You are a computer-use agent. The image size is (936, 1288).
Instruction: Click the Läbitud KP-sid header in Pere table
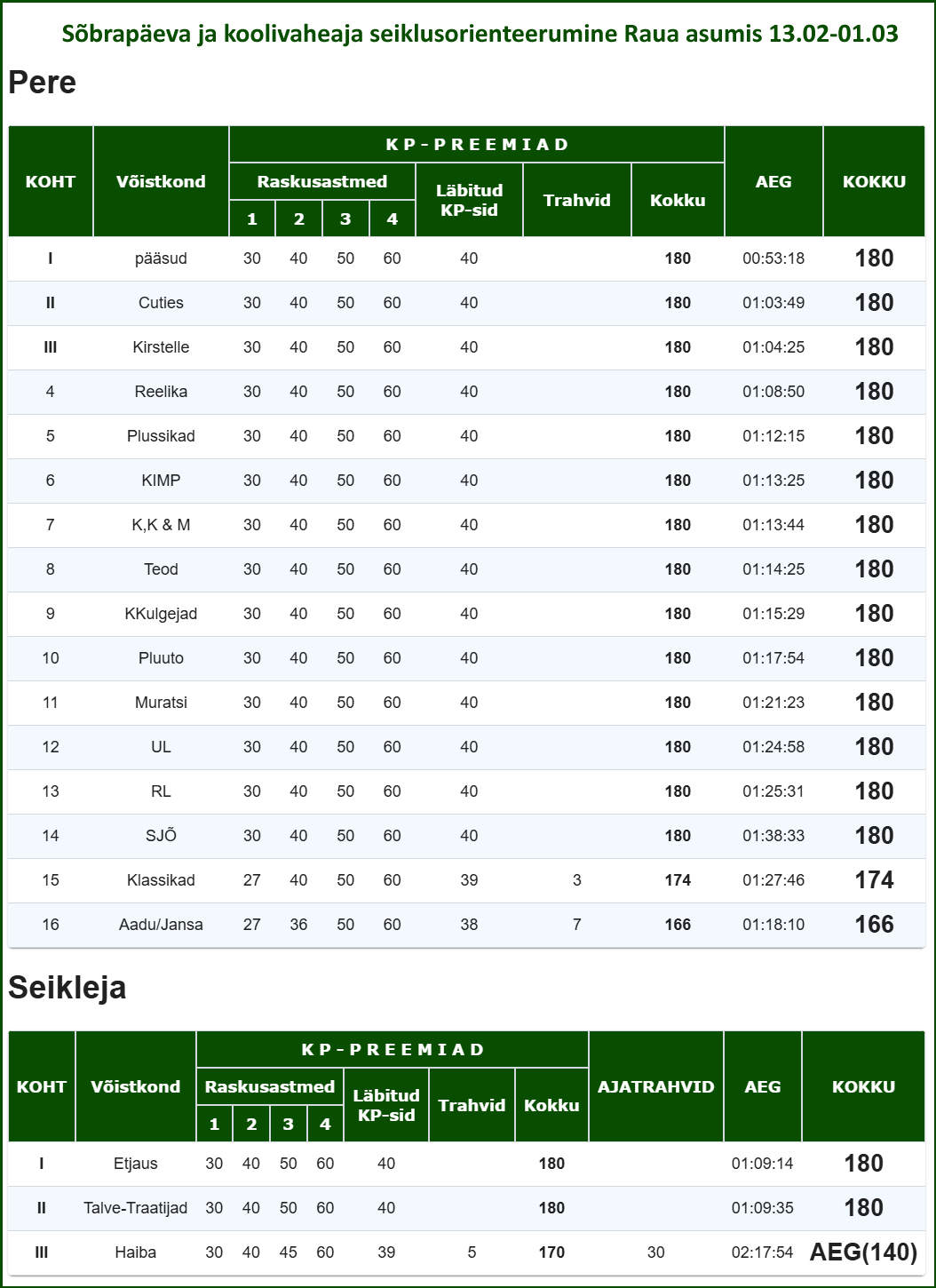[469, 200]
